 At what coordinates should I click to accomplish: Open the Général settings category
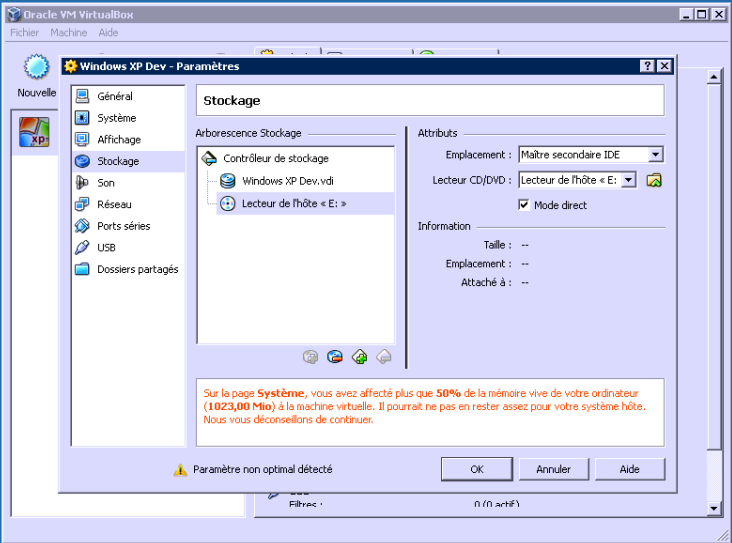click(114, 97)
